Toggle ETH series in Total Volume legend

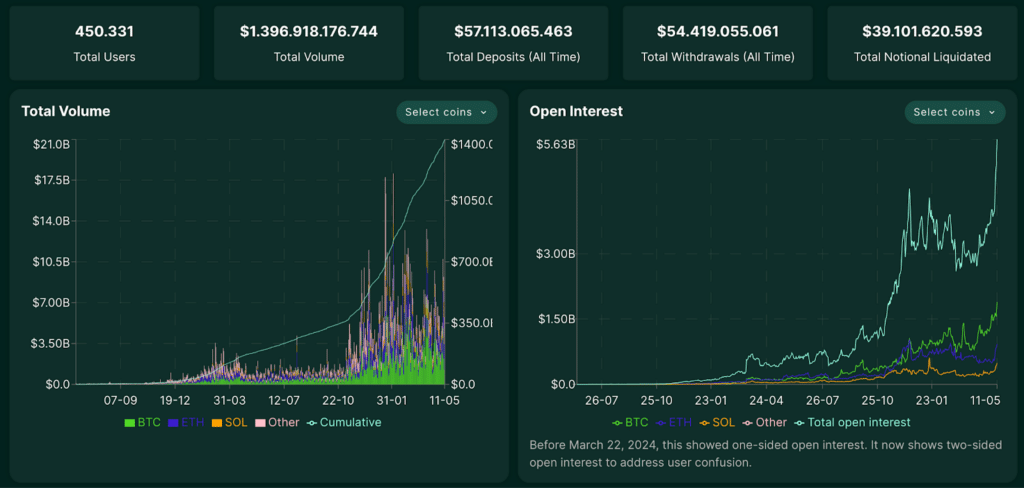coord(186,423)
